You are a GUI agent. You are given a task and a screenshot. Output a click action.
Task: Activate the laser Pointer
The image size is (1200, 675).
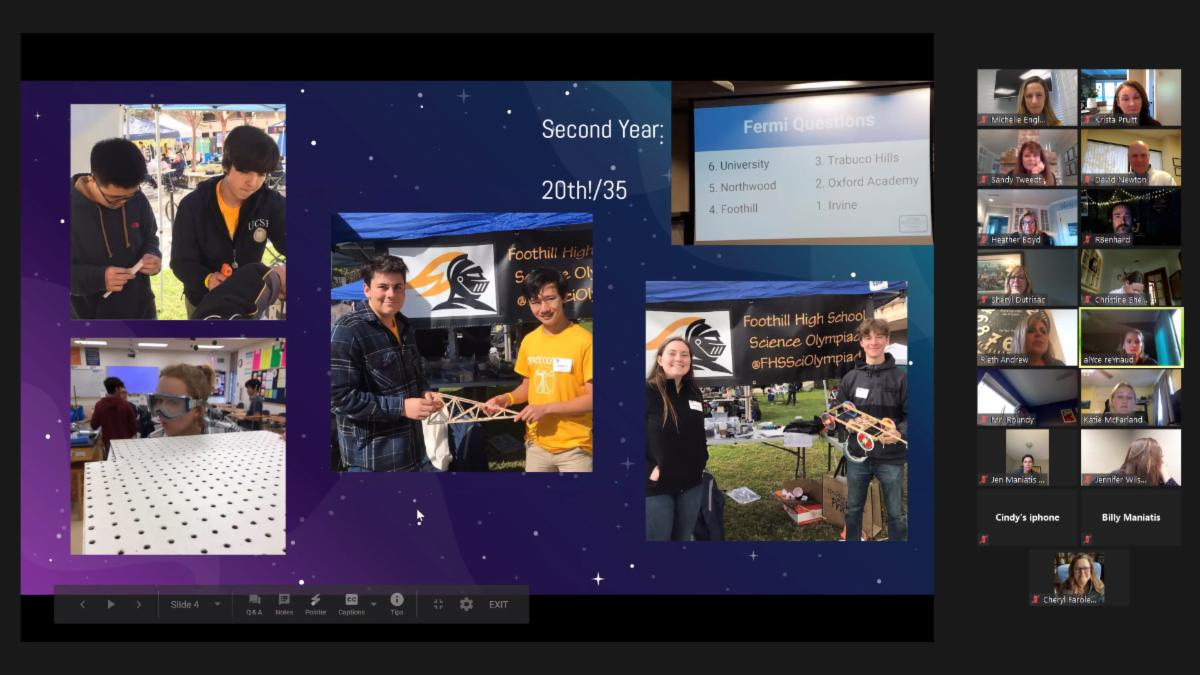pyautogui.click(x=315, y=604)
